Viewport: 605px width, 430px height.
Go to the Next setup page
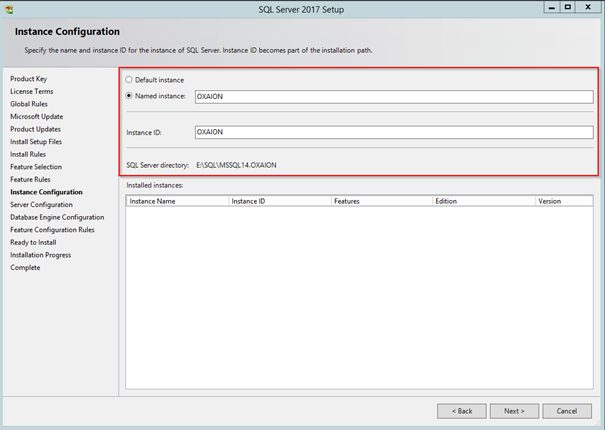click(514, 411)
